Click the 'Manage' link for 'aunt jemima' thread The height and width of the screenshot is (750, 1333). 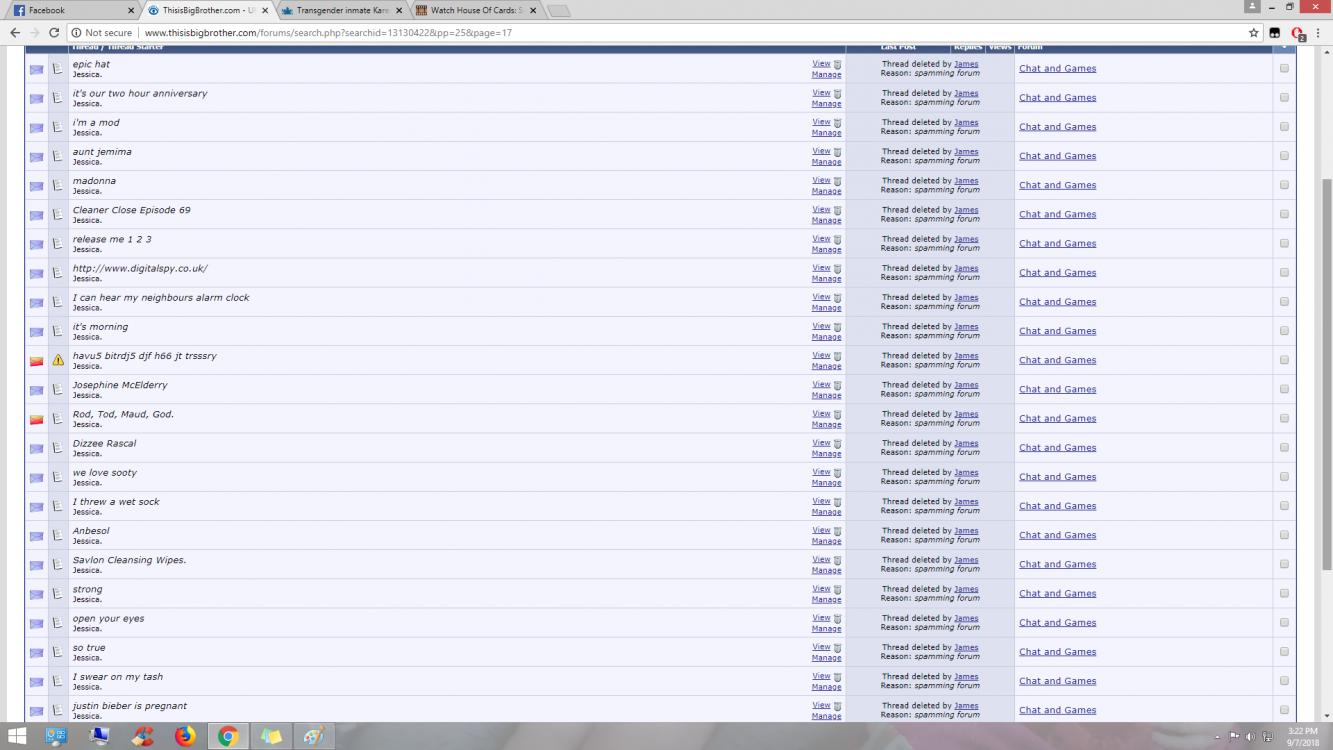[x=826, y=162]
